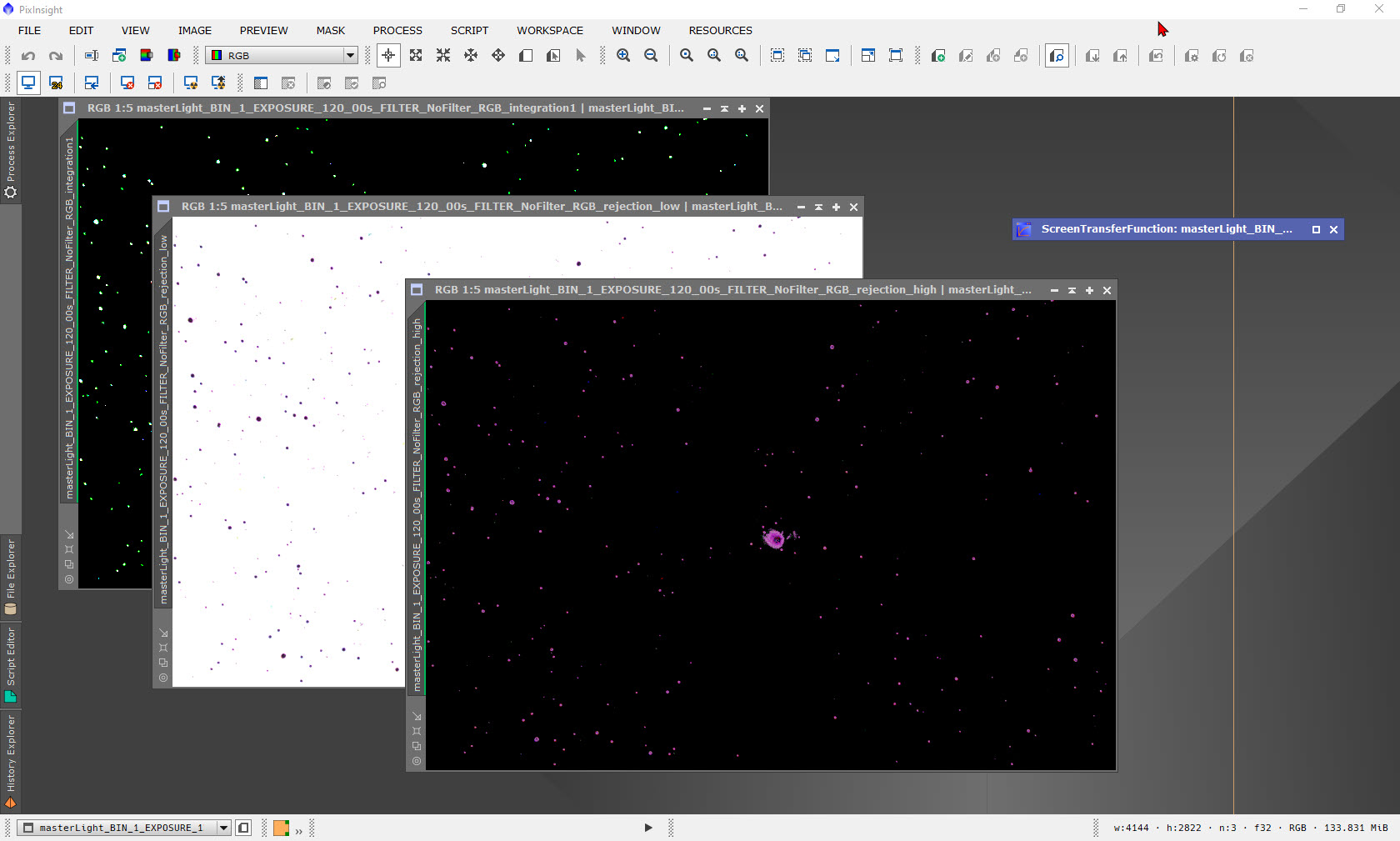Open the WORKSPACE menu

click(x=550, y=31)
